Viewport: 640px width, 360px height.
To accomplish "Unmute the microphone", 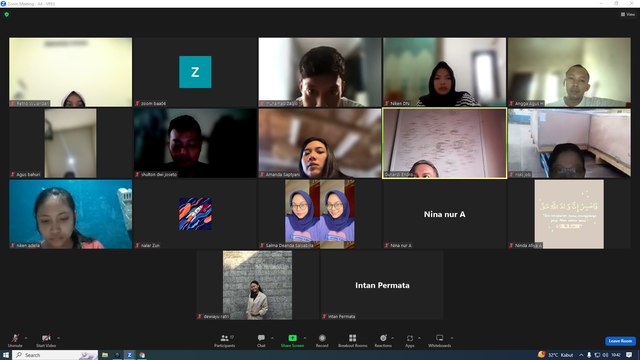I will coord(15,340).
